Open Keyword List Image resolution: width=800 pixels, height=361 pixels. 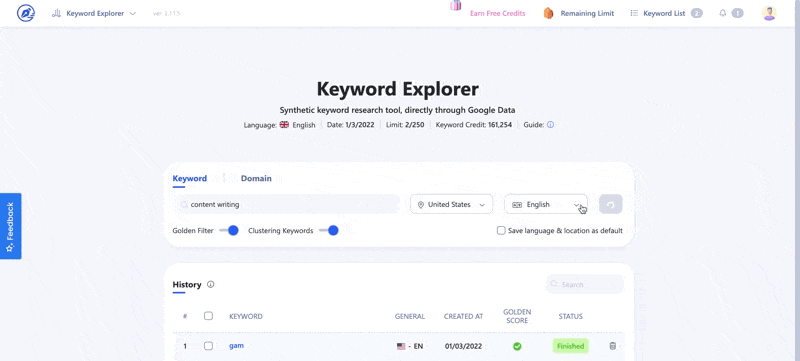(664, 14)
